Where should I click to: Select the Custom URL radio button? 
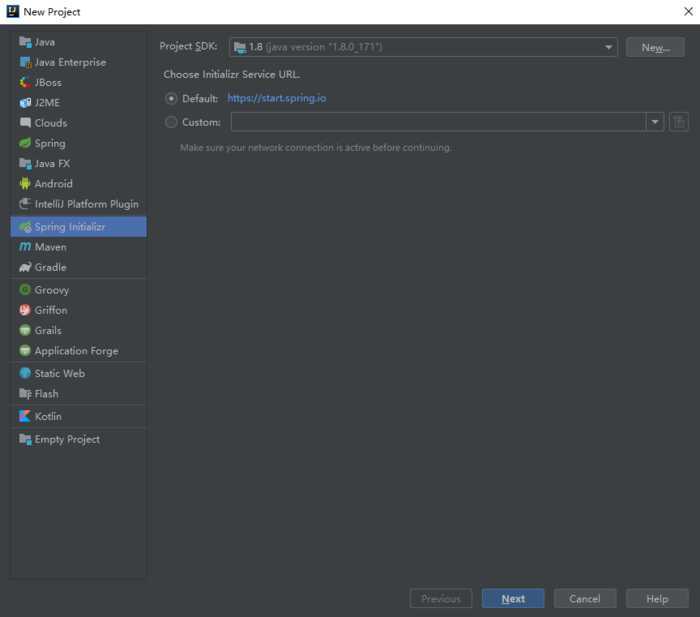pyautogui.click(x=171, y=122)
